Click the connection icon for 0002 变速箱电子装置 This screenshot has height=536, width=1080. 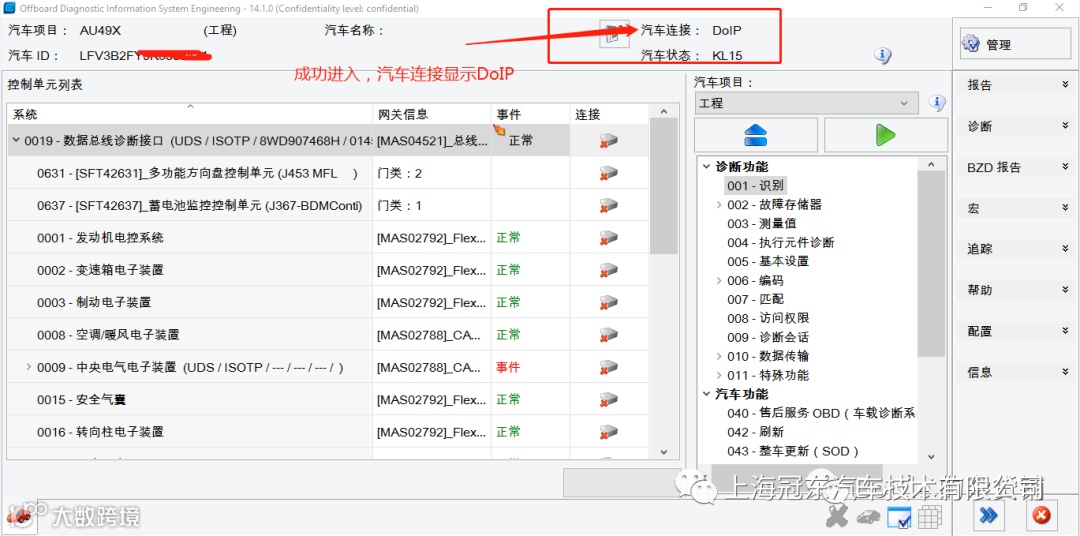click(x=608, y=270)
